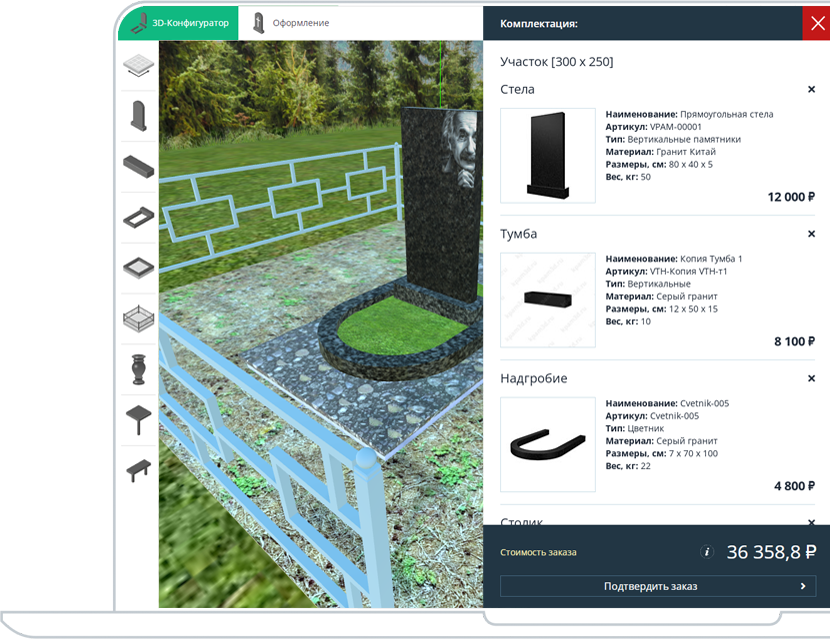This screenshot has height=639, width=830.
Task: Select the vase decoration tool
Action: coord(138,369)
